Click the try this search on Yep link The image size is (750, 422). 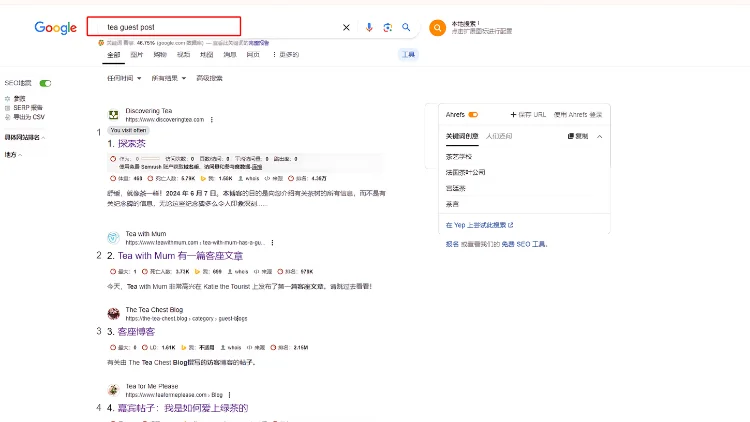[x=479, y=225]
